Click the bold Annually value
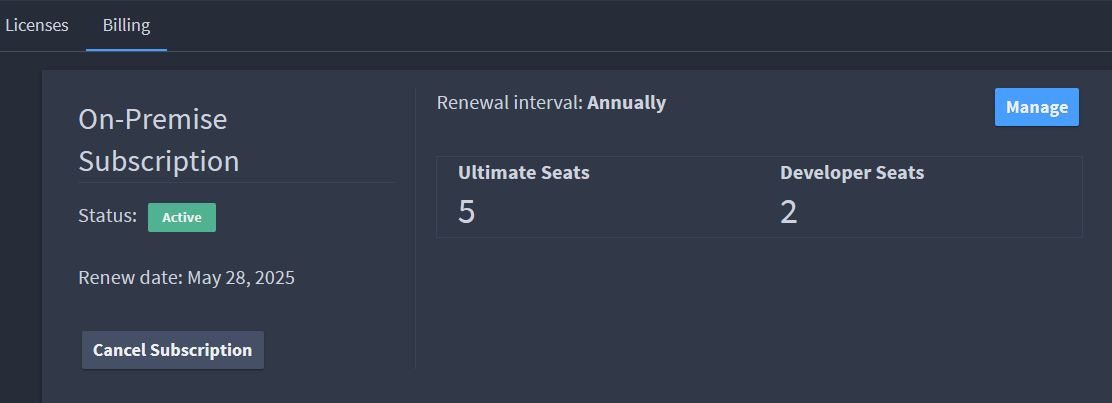The image size is (1112, 403). (626, 103)
